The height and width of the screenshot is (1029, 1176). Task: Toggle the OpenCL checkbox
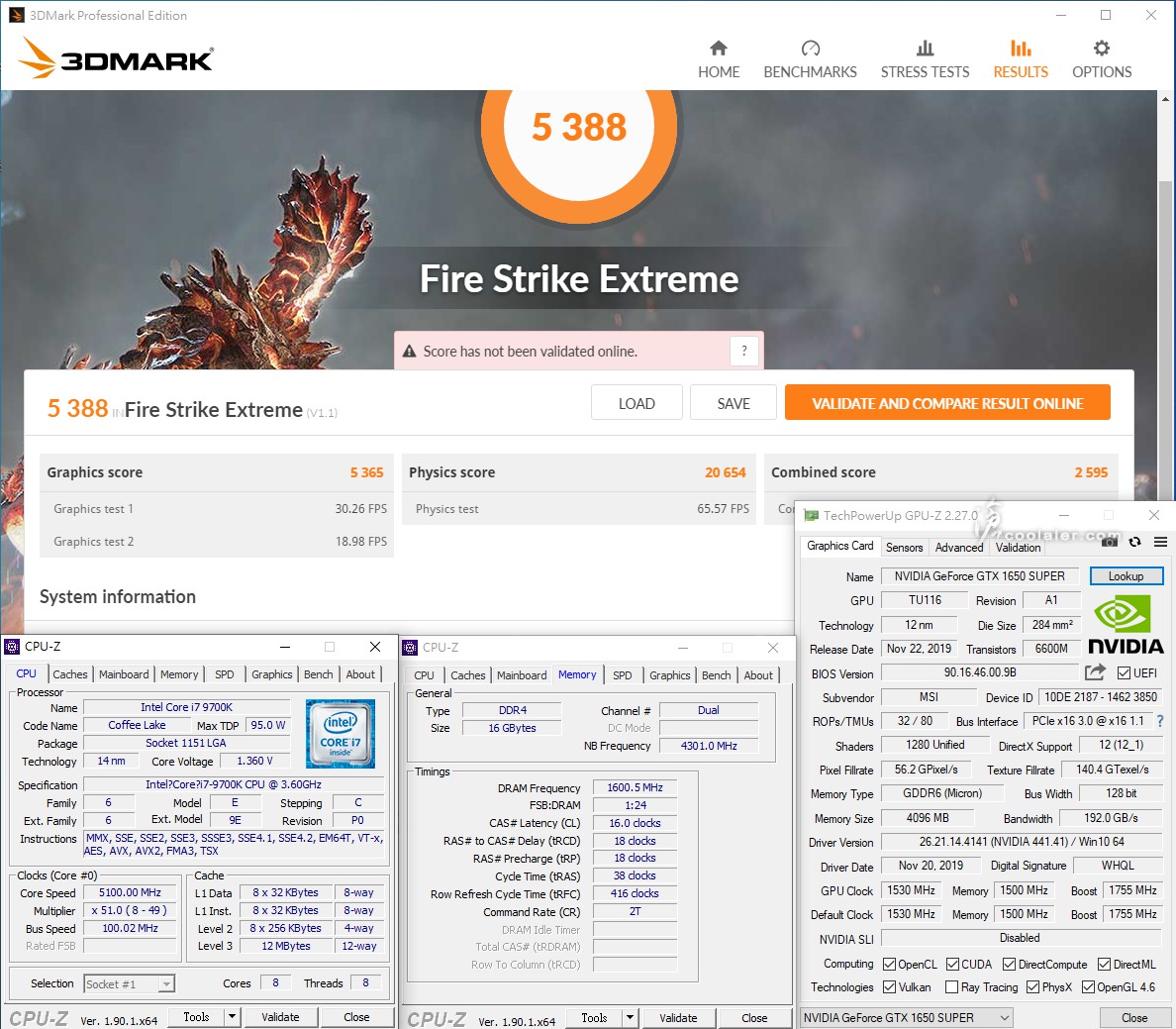tap(890, 964)
